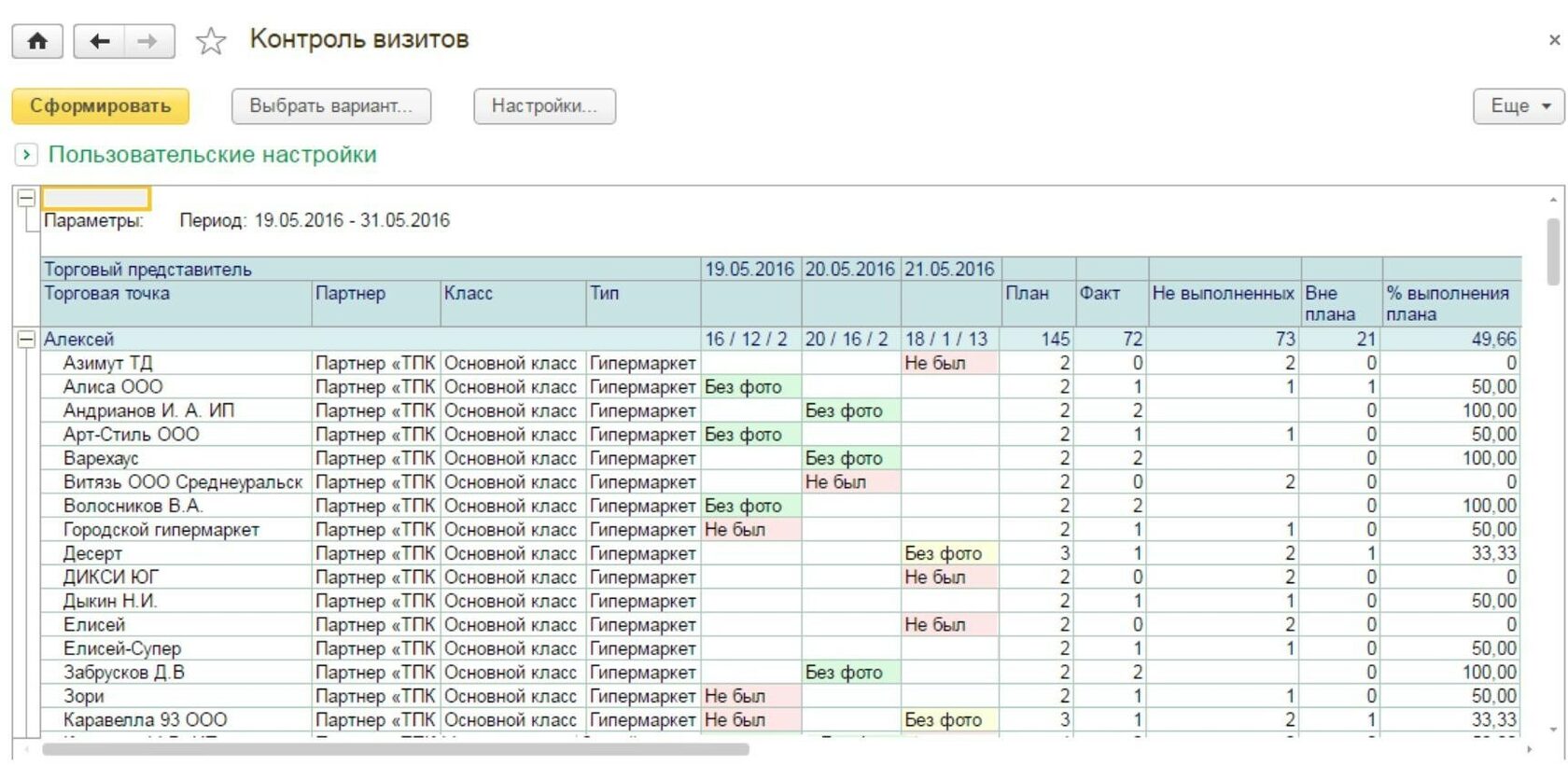Click scroll-down arrow of vertical scrollbar
1568x765 pixels.
pos(1553,730)
